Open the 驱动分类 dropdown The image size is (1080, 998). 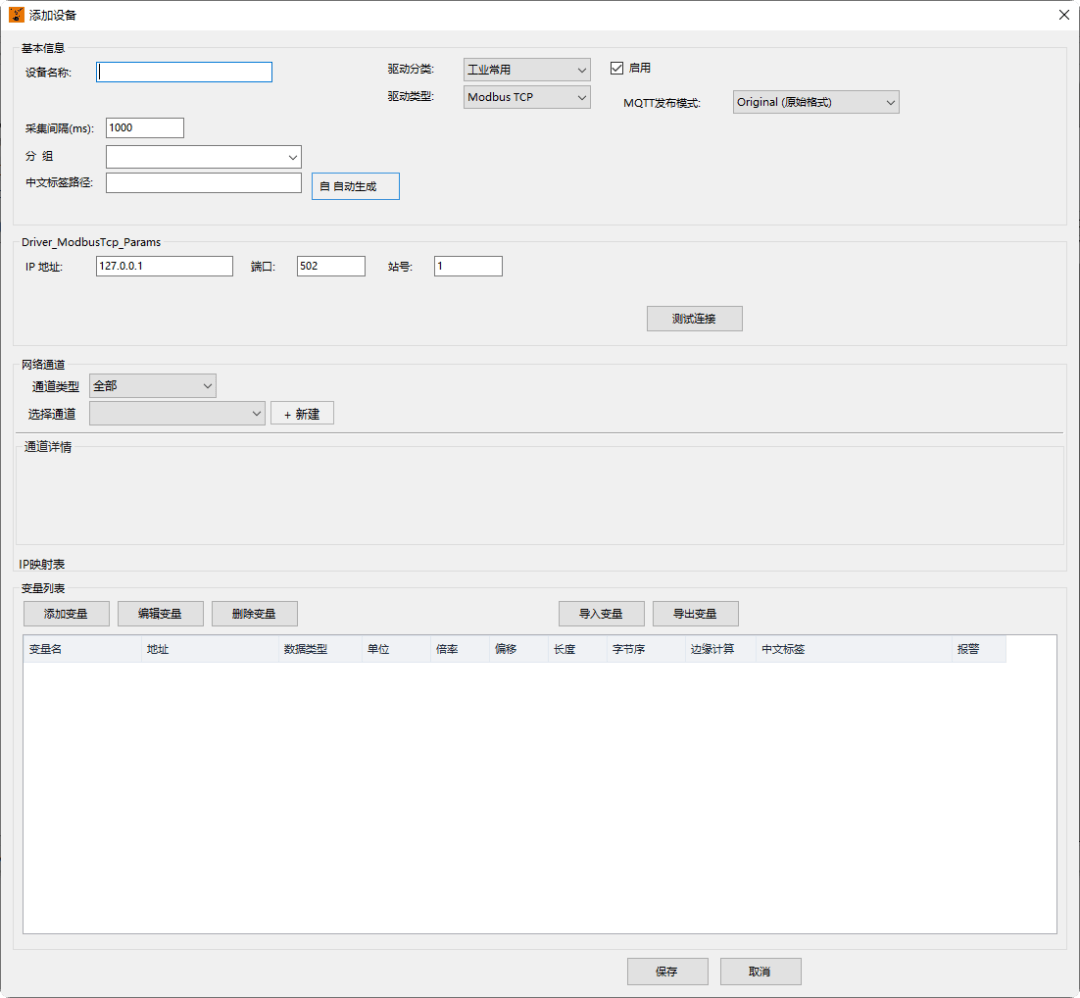pyautogui.click(x=527, y=70)
